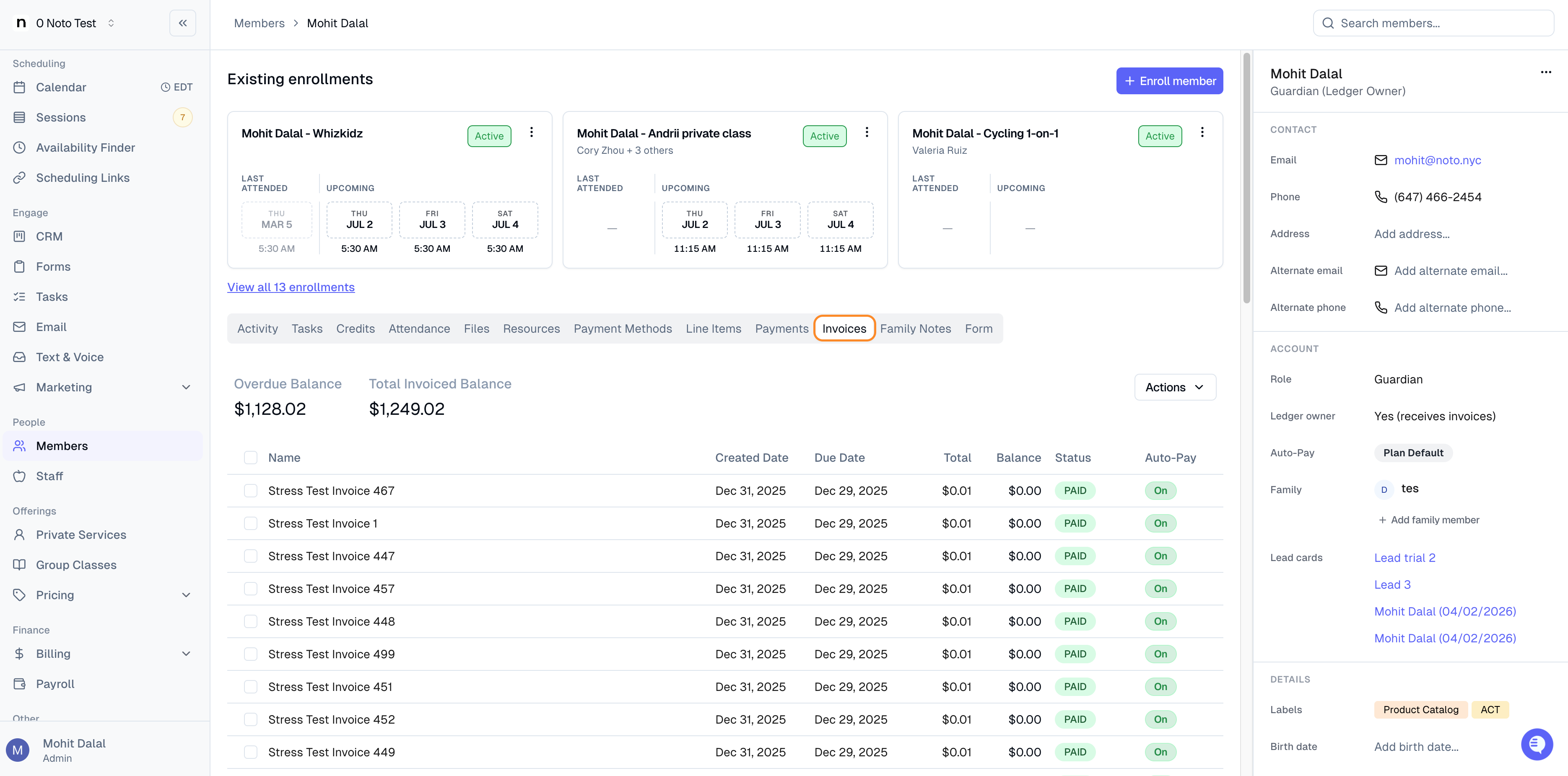1568x776 pixels.
Task: Open the Actions dropdown
Action: 1175,388
